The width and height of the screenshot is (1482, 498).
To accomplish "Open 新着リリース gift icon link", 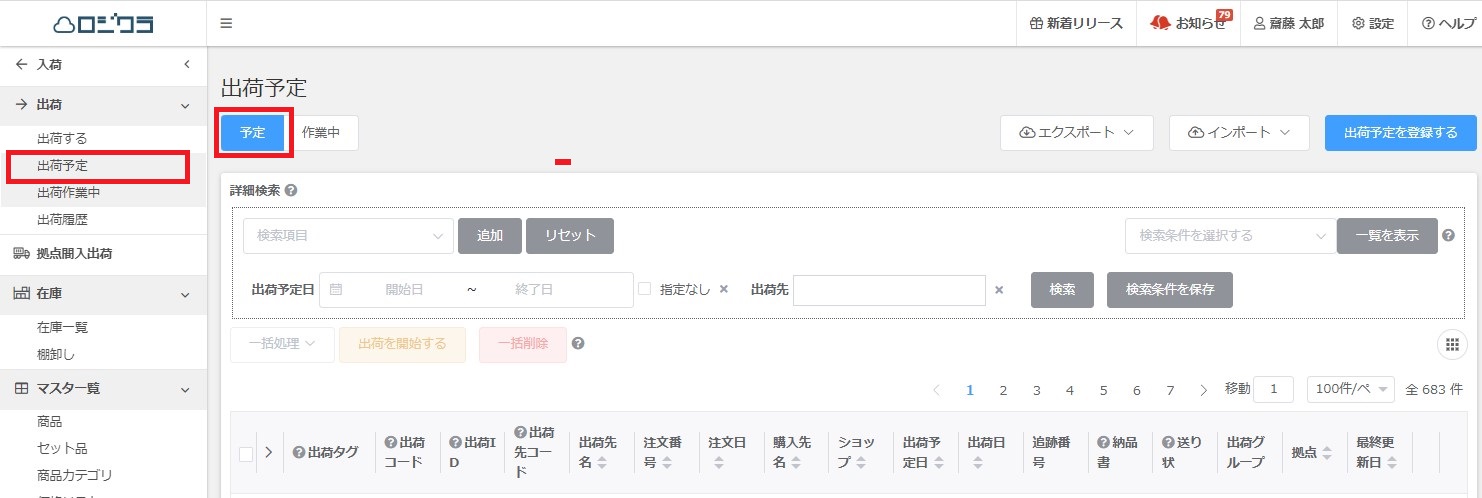I will [1076, 23].
